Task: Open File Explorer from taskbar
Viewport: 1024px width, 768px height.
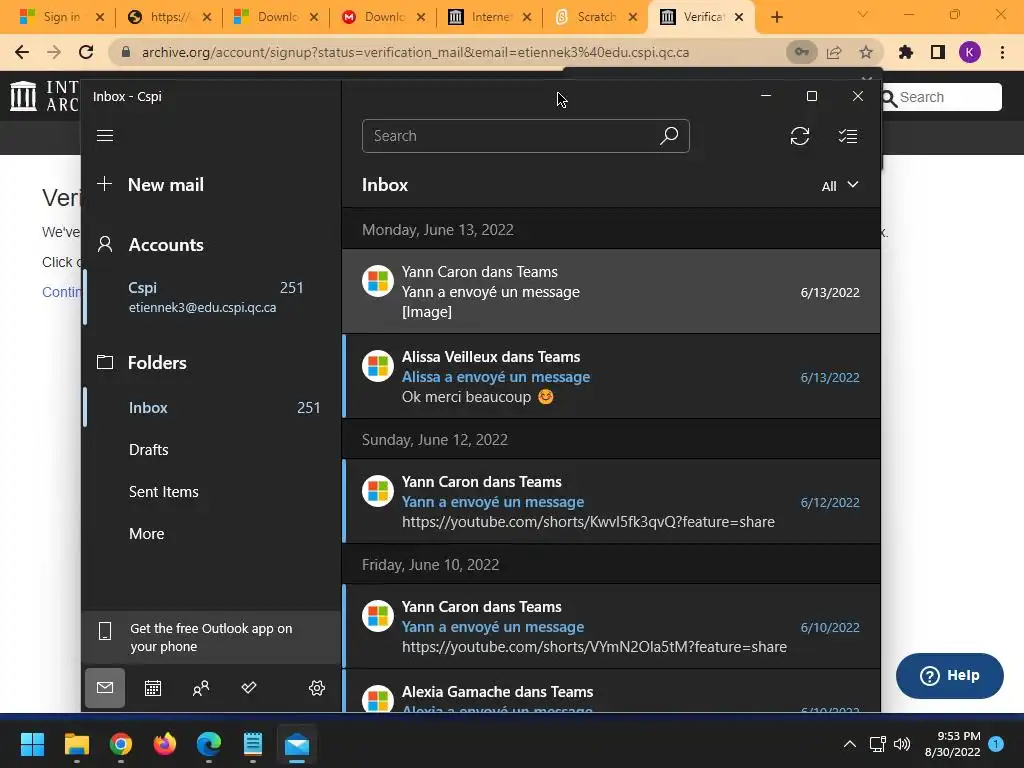Action: [76, 744]
